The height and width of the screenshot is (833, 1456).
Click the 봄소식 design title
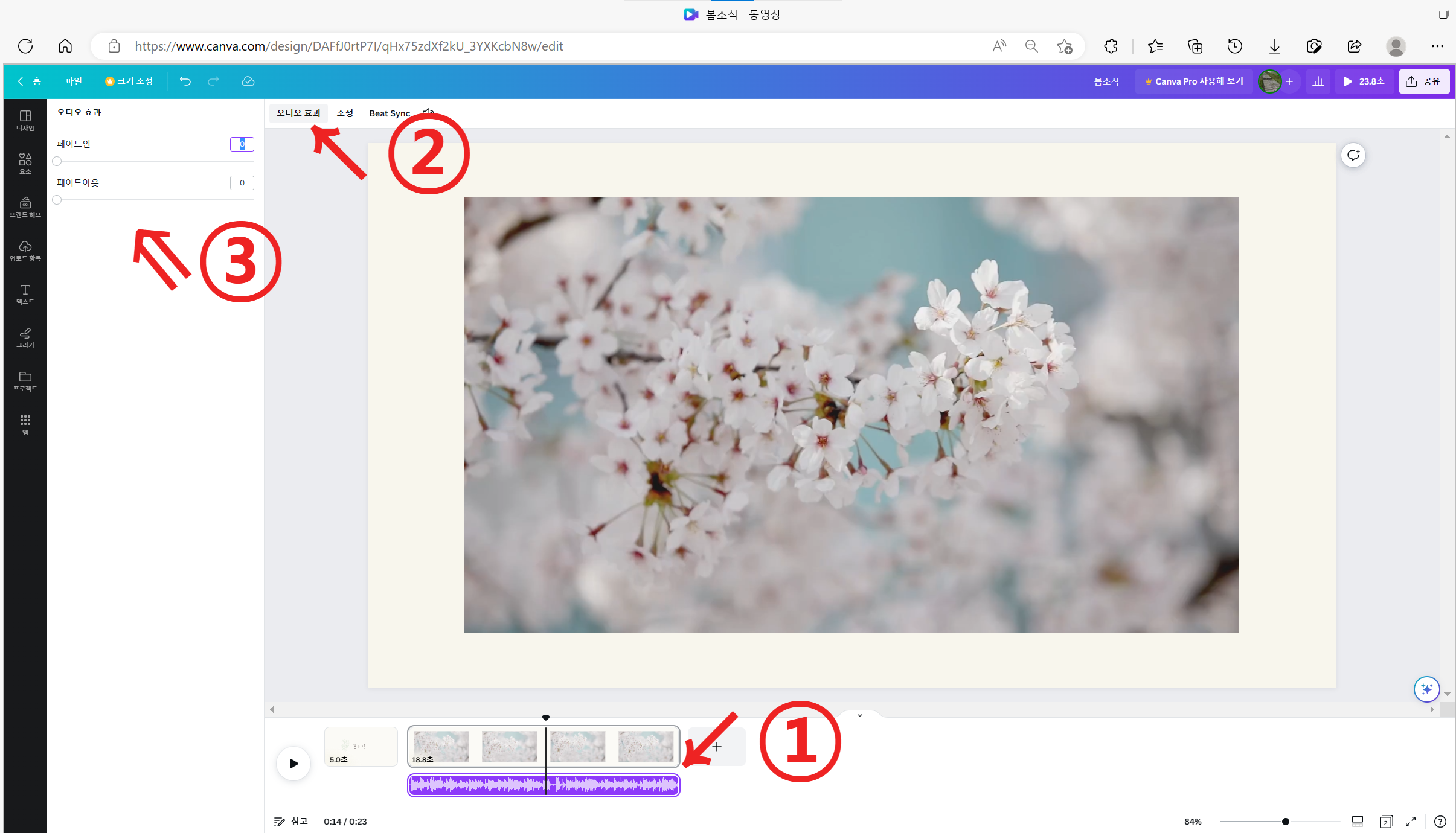pyautogui.click(x=1106, y=81)
